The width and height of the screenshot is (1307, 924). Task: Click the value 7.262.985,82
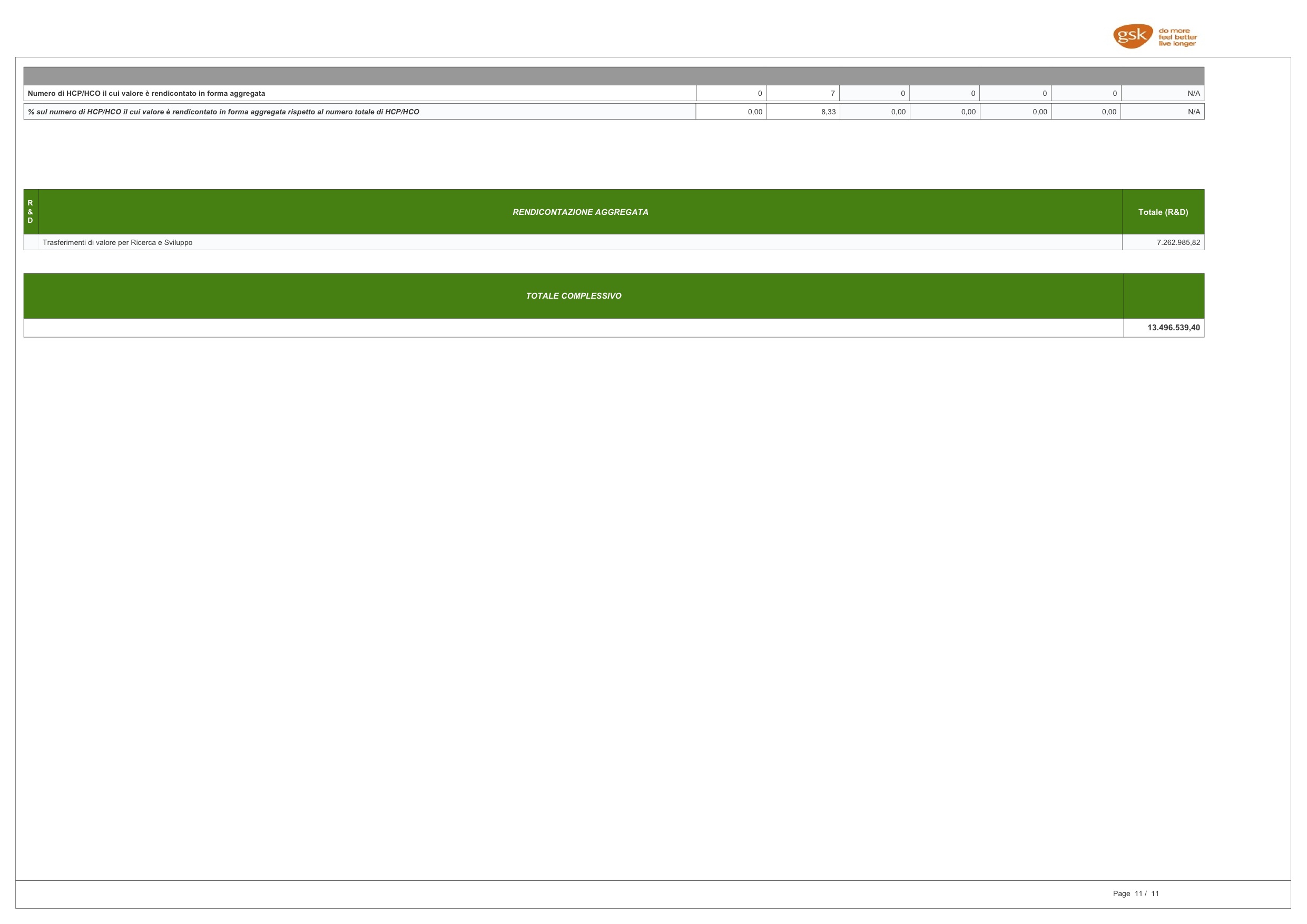pos(1178,242)
